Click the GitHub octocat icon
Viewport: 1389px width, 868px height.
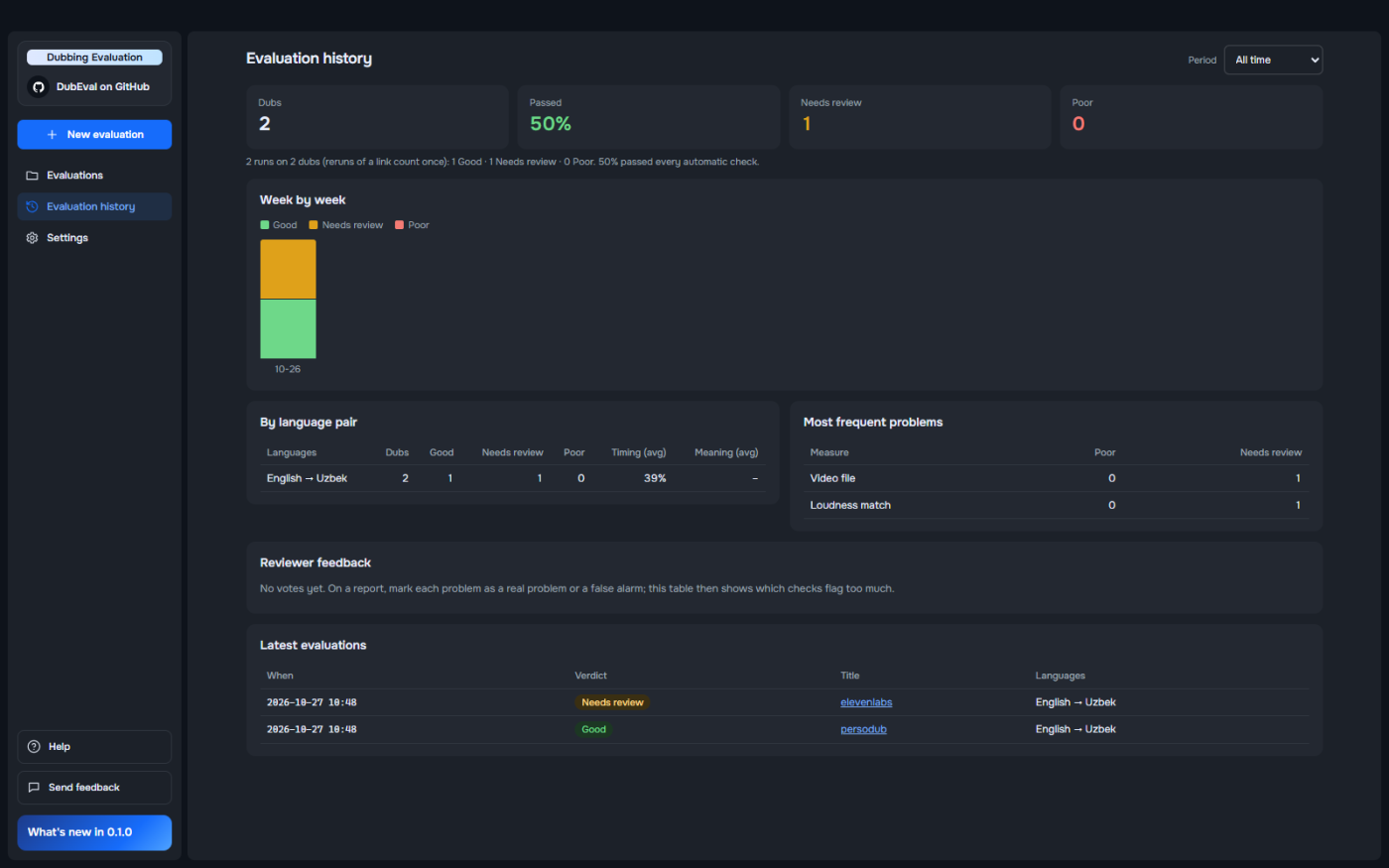(x=38, y=87)
